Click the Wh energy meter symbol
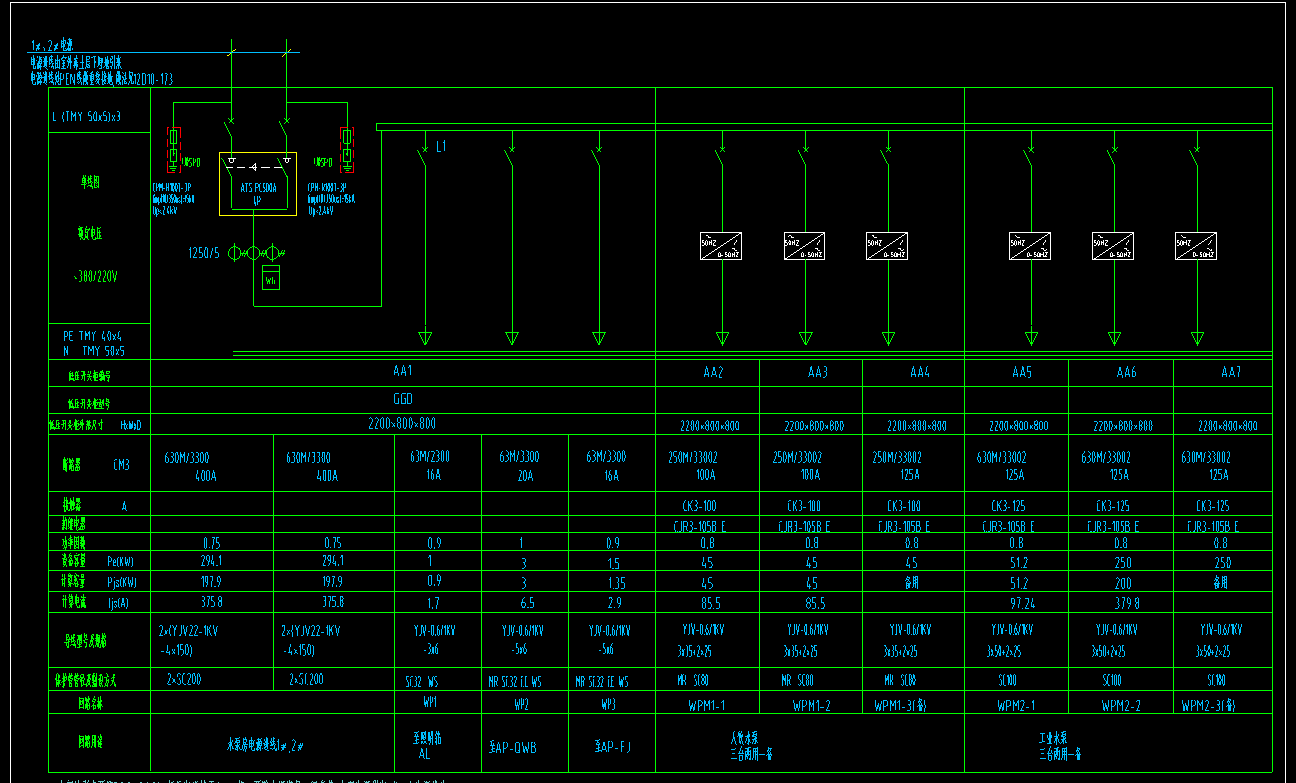This screenshot has height=783, width=1296. (270, 277)
